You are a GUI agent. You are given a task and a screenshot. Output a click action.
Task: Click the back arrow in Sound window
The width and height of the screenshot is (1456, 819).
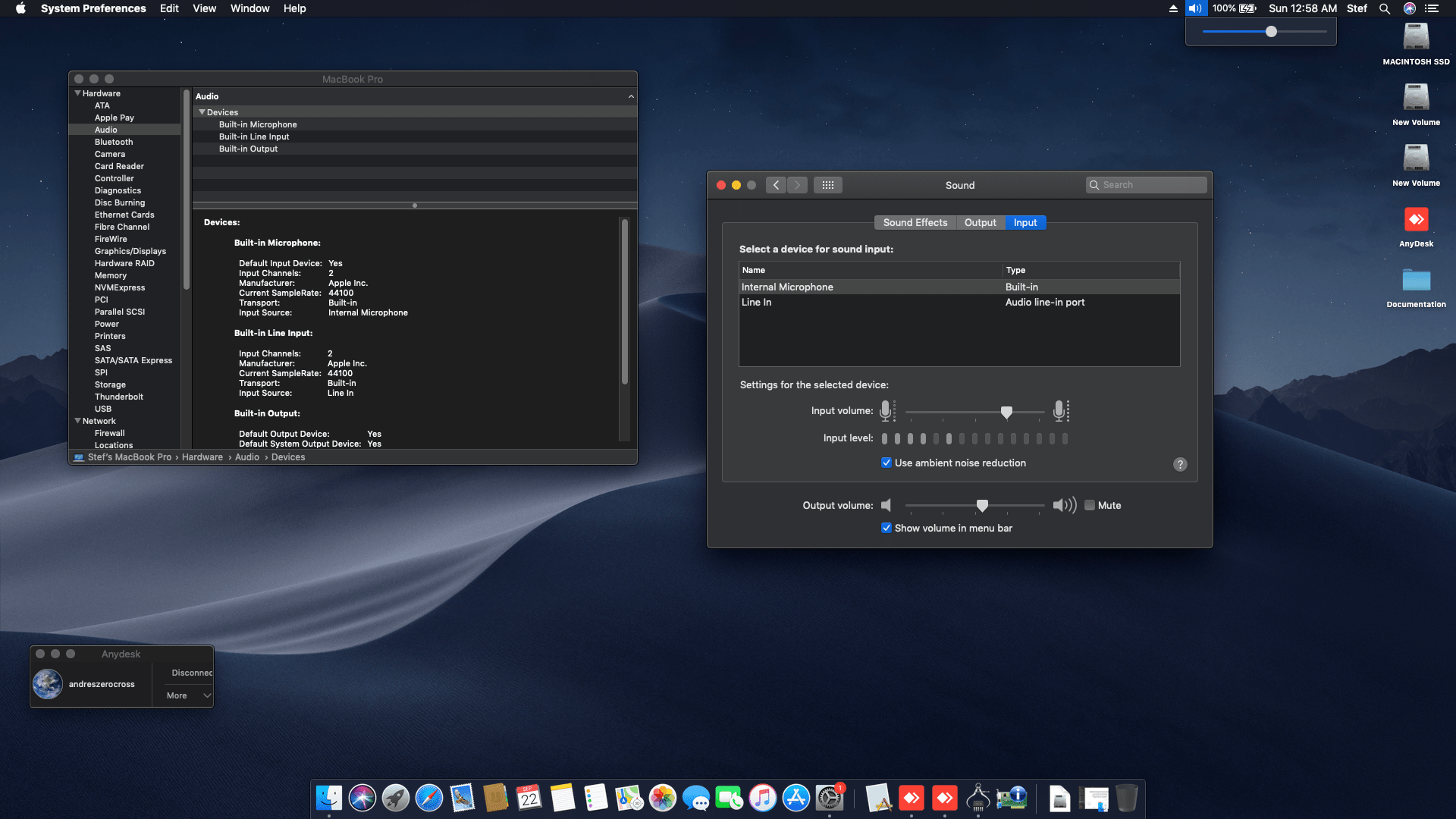point(776,185)
